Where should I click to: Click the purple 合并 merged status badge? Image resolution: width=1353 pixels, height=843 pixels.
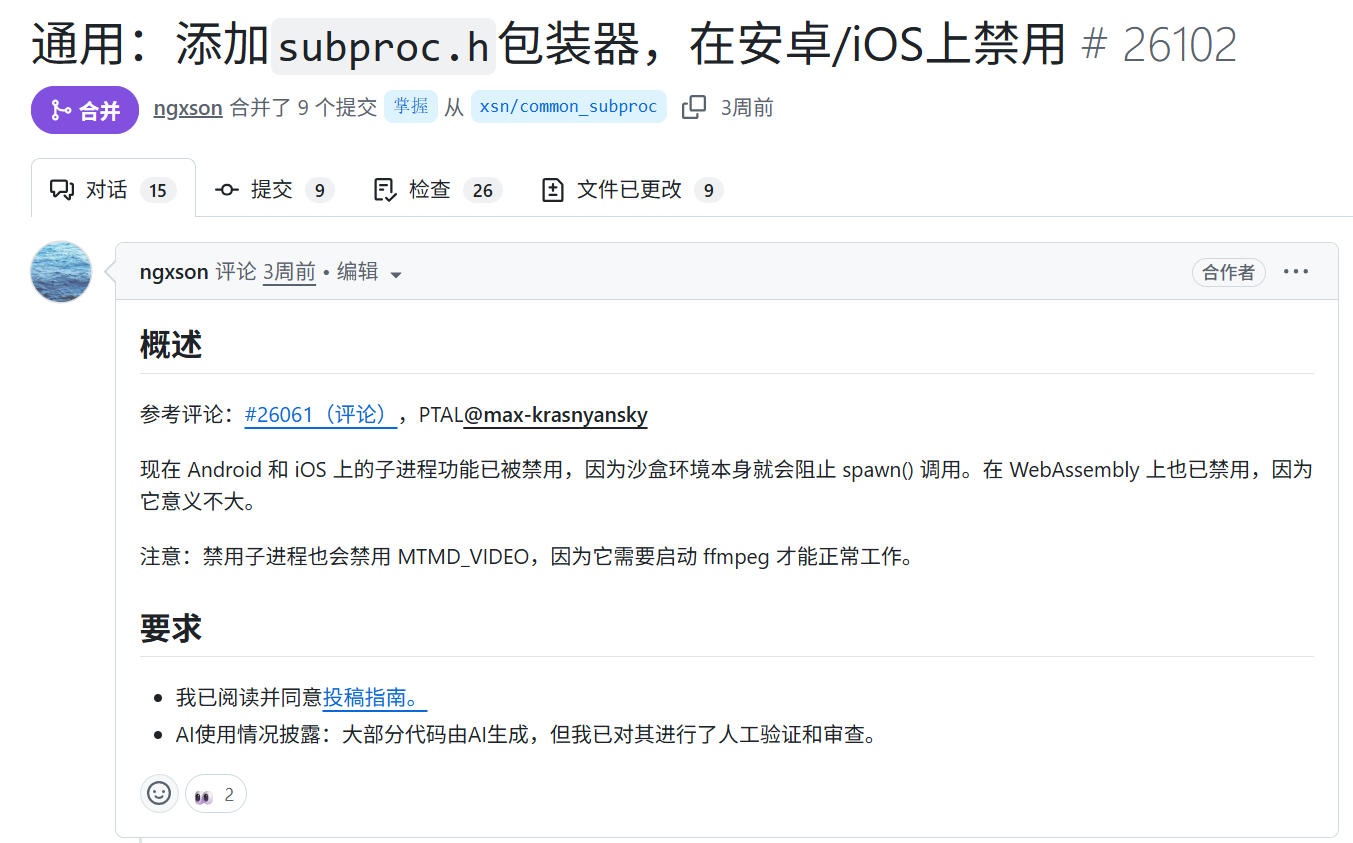point(85,110)
